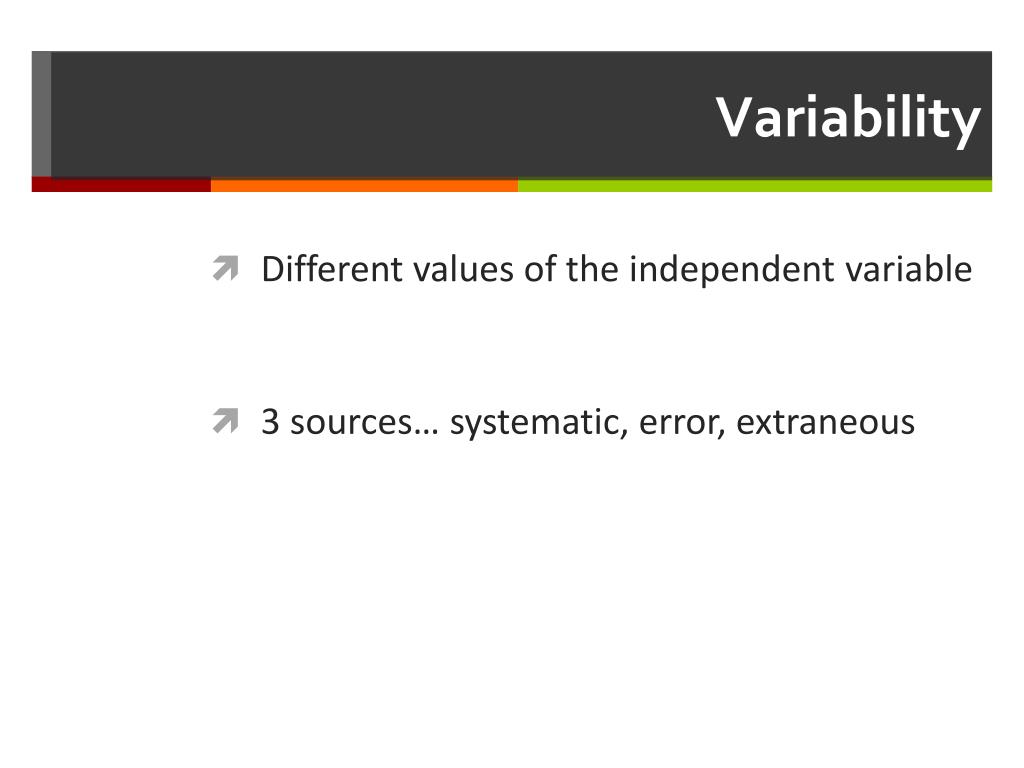Screen dimensions: 1024x768
Task: Click the dark red accent bar segment
Action: (x=121, y=185)
